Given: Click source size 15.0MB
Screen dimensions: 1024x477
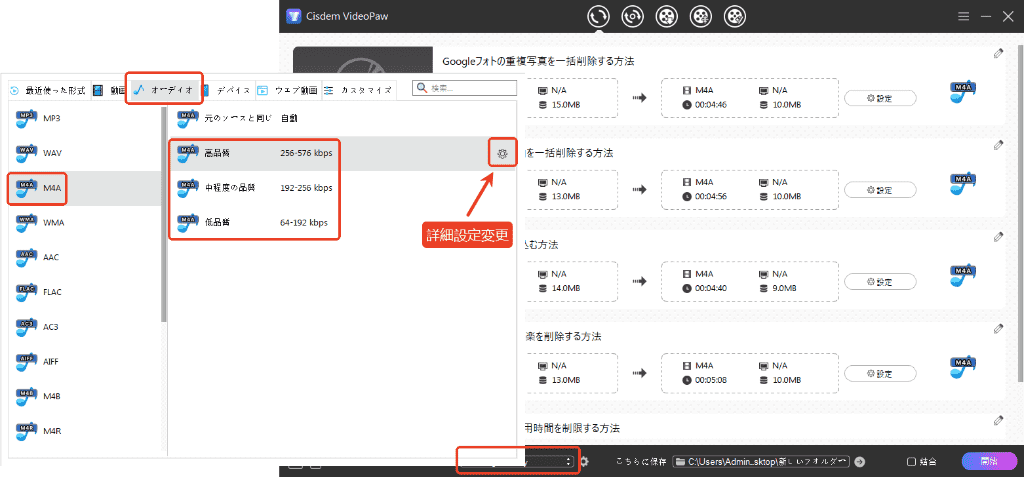Looking at the screenshot, I should 566,105.
